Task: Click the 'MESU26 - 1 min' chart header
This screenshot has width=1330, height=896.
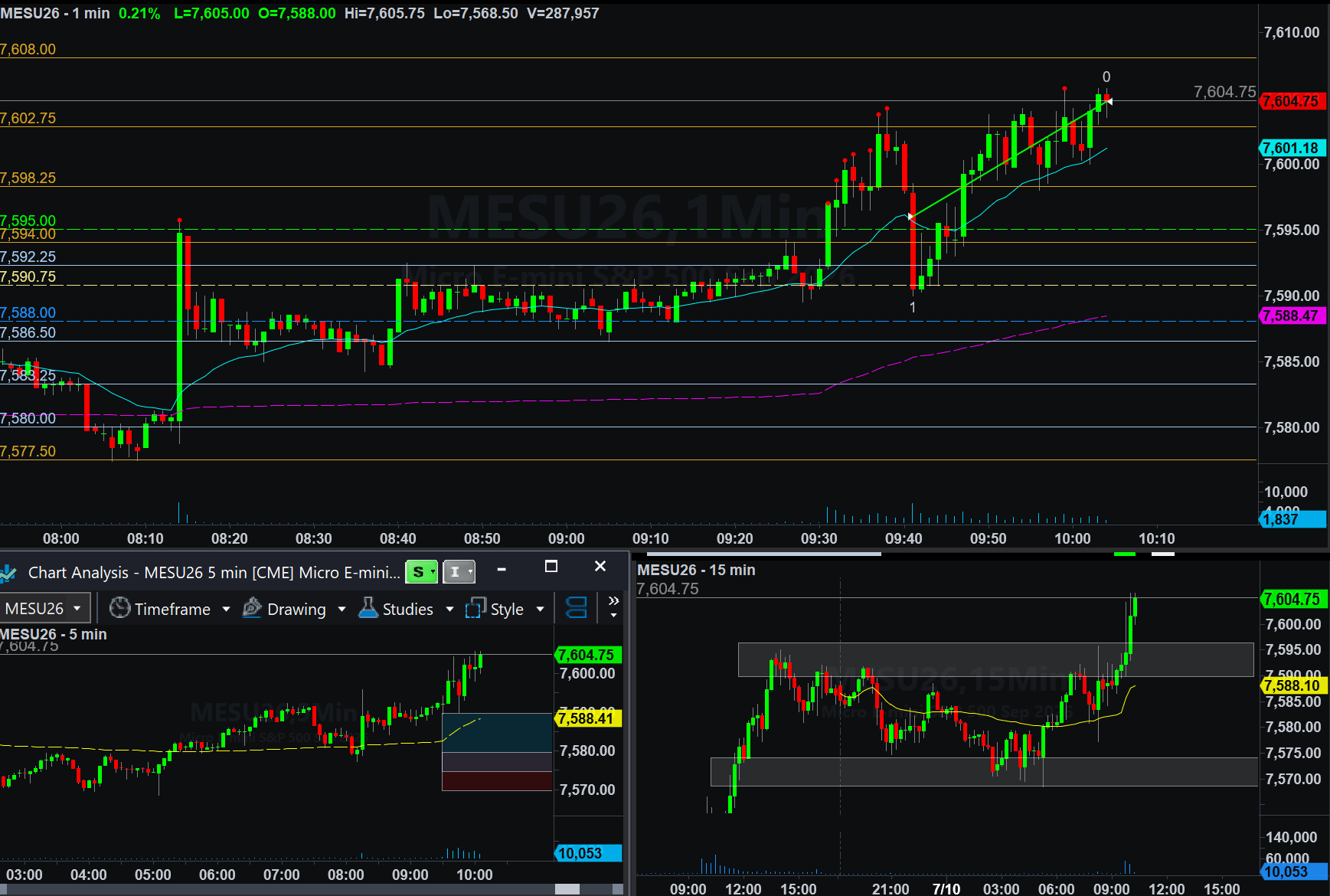Action: click(55, 13)
